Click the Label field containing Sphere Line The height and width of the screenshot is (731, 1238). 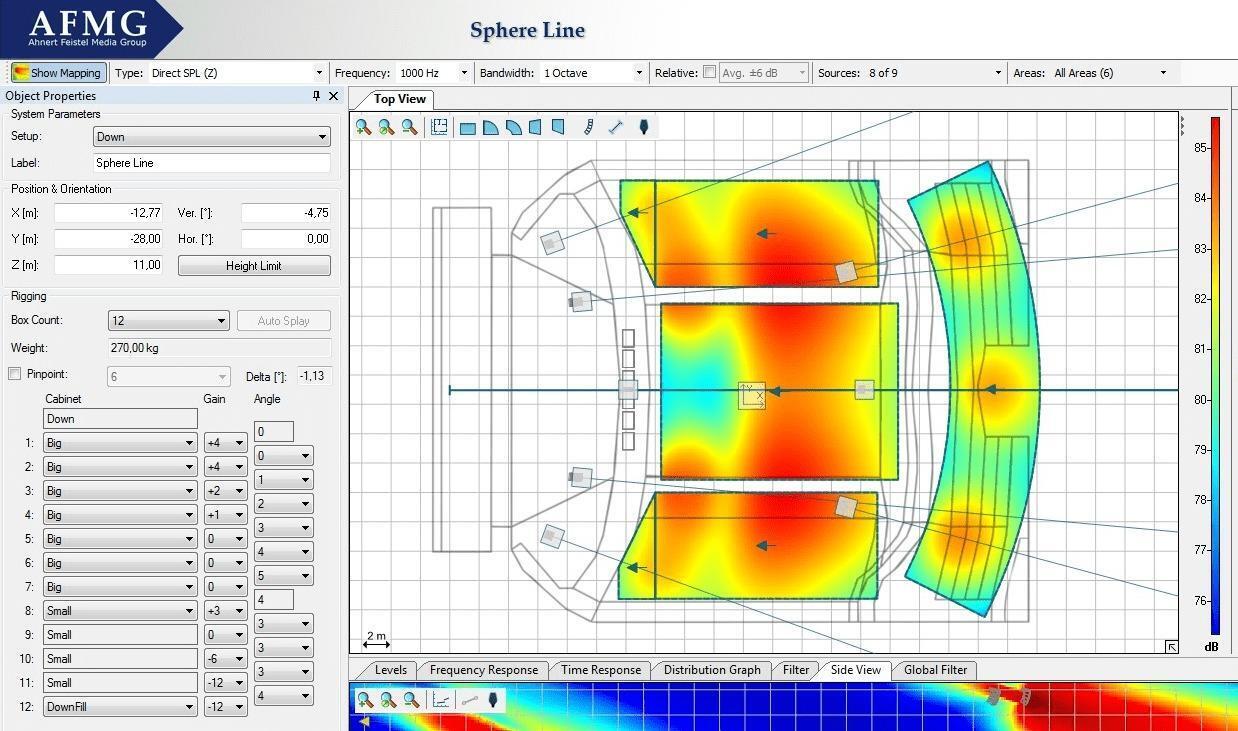(x=211, y=163)
